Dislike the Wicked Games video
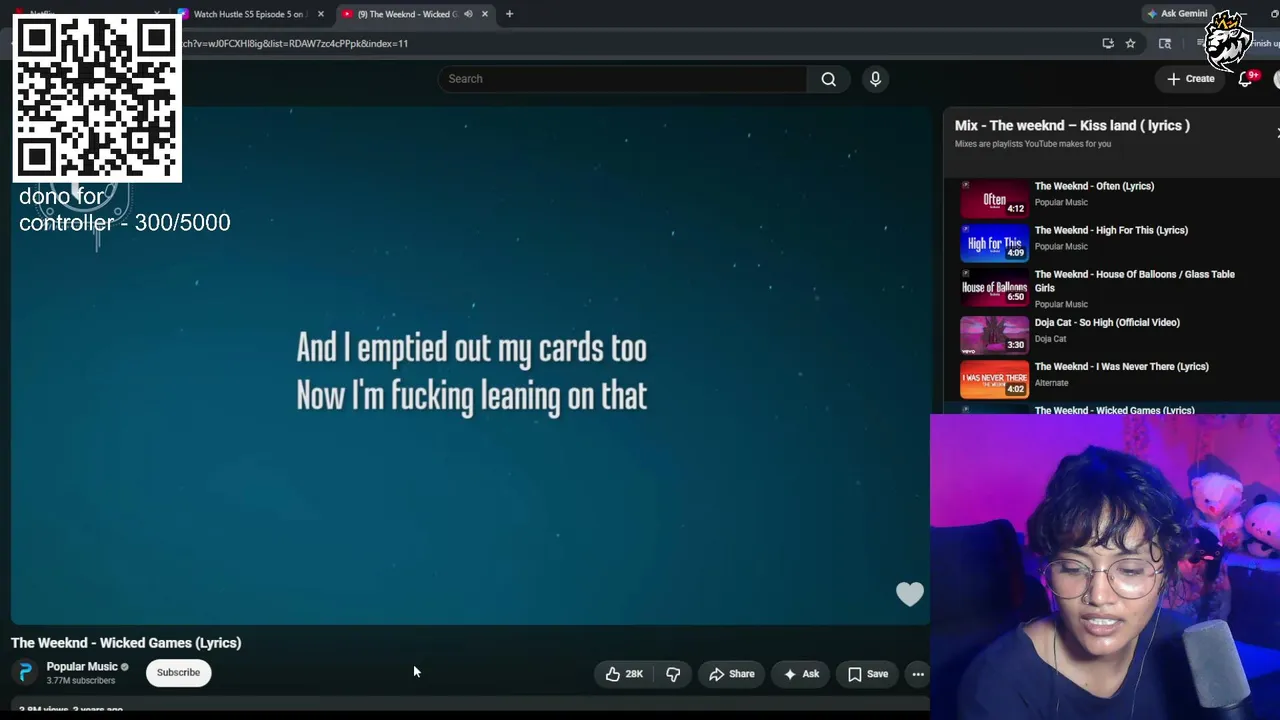The image size is (1280, 720). (673, 674)
